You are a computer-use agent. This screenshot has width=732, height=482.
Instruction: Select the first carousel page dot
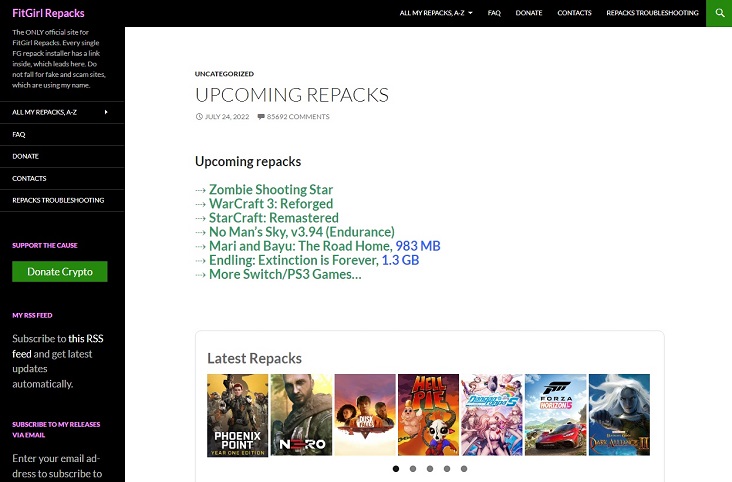tap(396, 469)
